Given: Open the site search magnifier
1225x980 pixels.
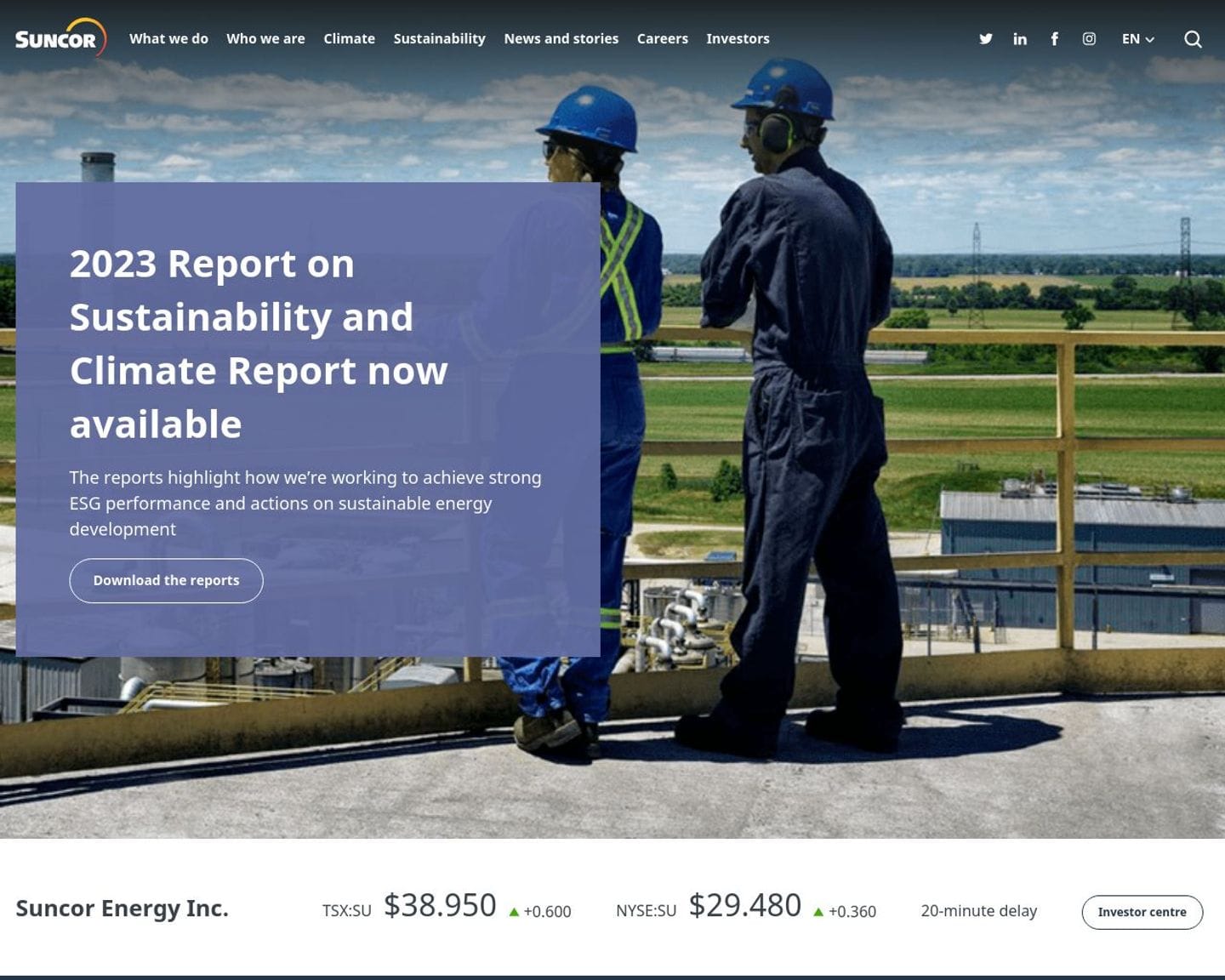Looking at the screenshot, I should [1193, 39].
